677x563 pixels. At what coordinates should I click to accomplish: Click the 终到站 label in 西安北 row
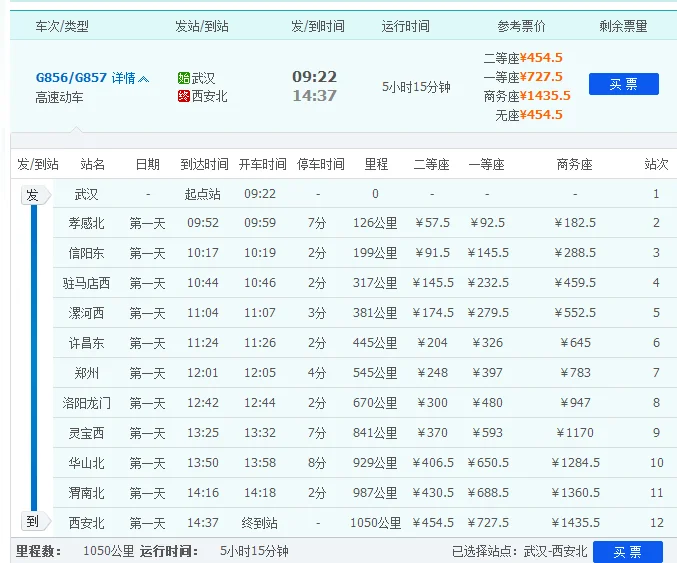click(x=259, y=523)
